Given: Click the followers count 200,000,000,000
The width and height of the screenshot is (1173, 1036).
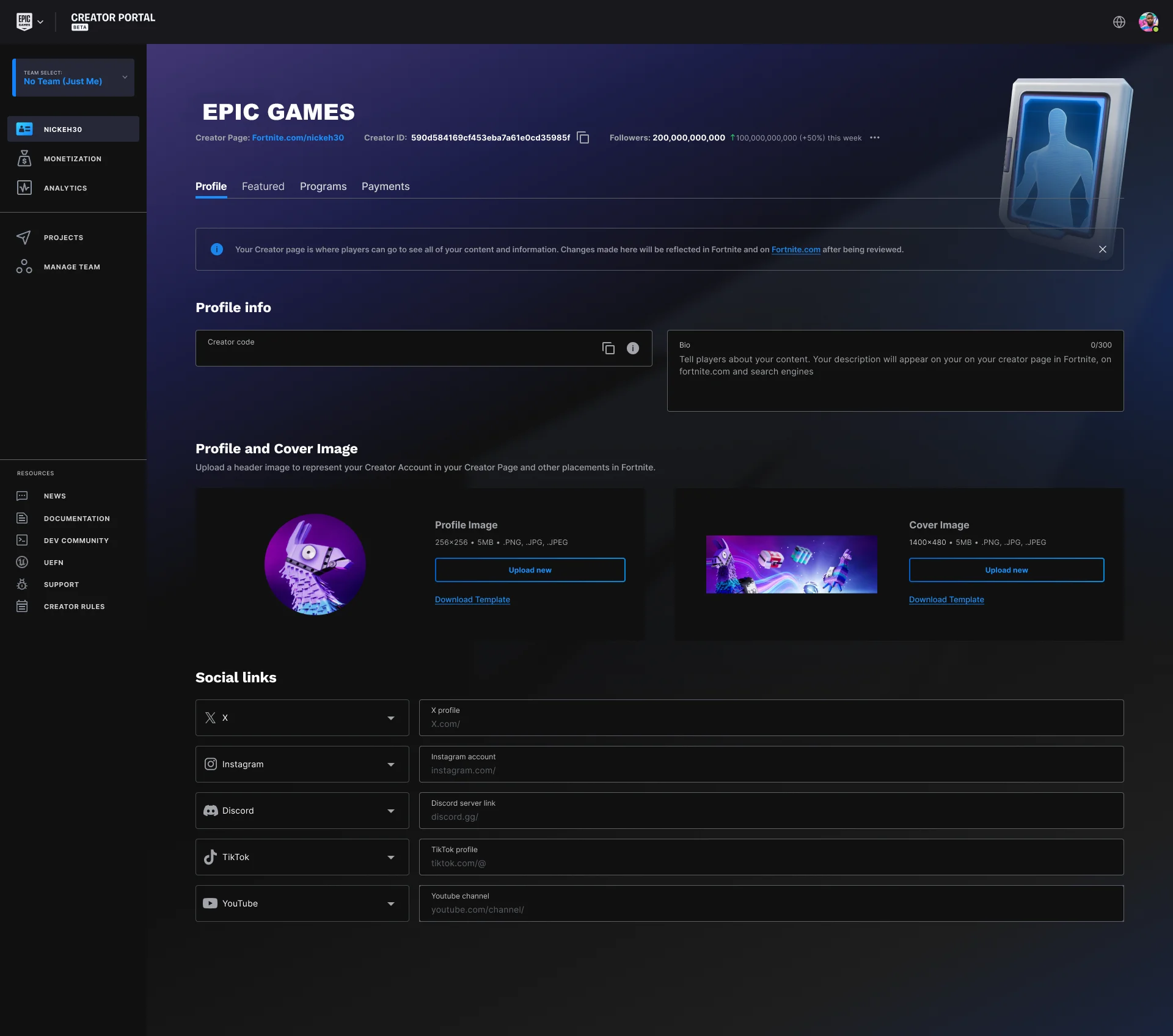Looking at the screenshot, I should (689, 137).
